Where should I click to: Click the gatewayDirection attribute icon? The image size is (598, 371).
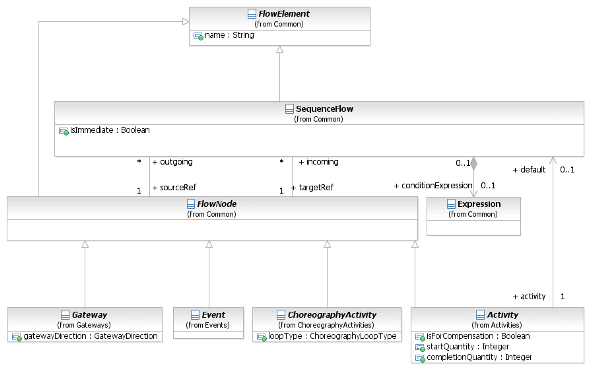click(17, 337)
